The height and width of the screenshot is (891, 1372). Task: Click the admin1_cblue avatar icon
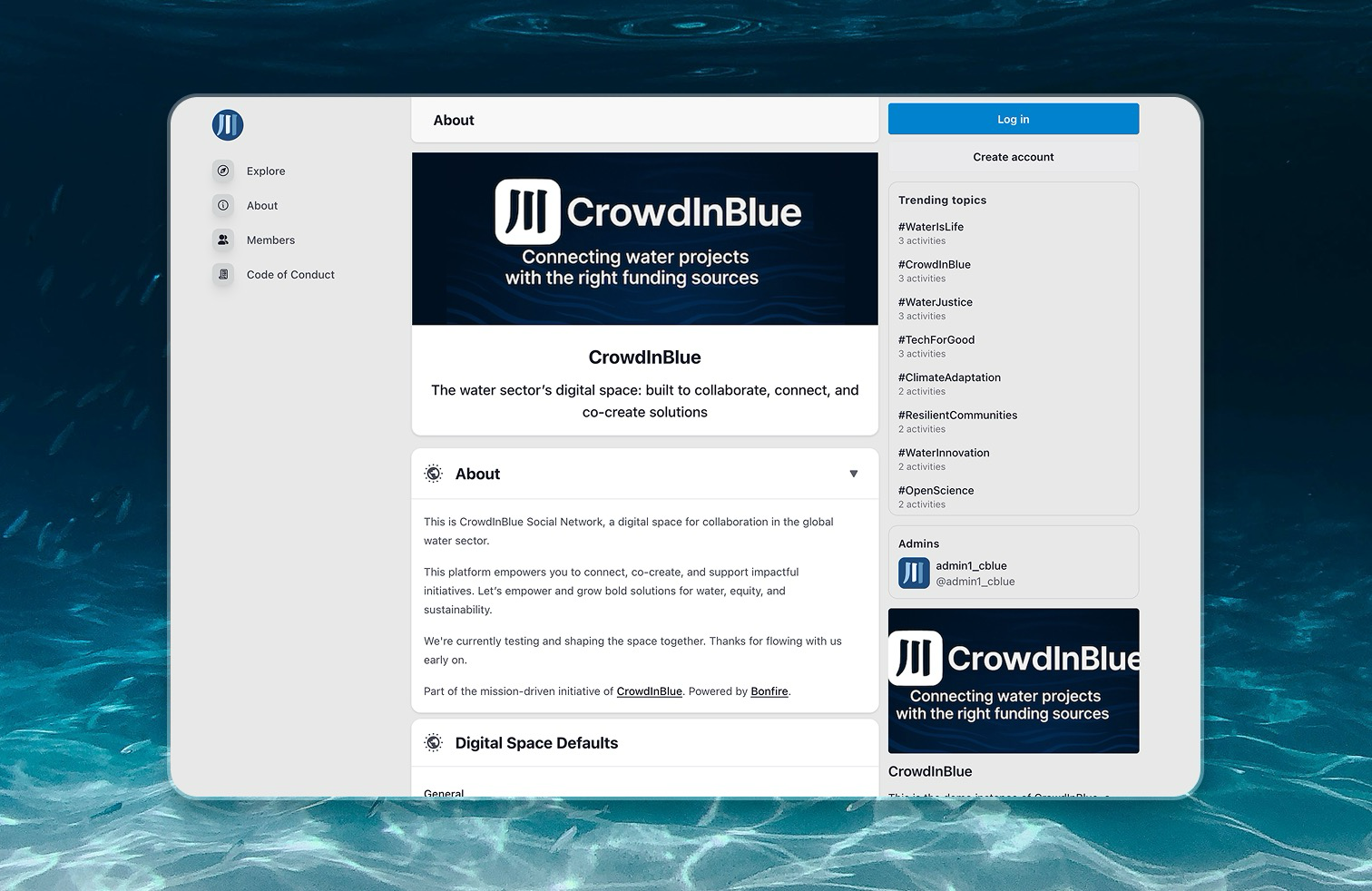[x=913, y=573]
